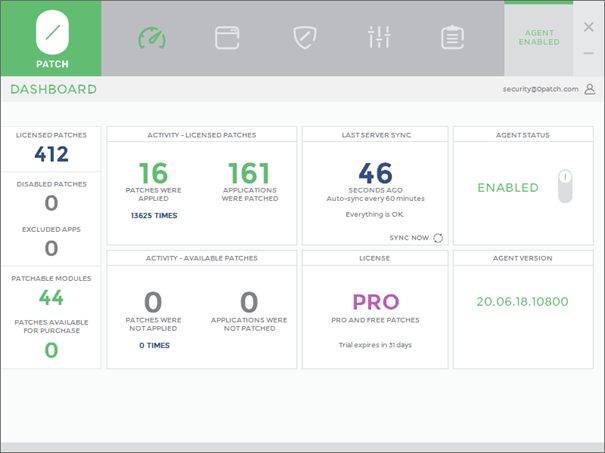Click the 0patch logo in the header
605x453 pixels.
click(x=51, y=39)
